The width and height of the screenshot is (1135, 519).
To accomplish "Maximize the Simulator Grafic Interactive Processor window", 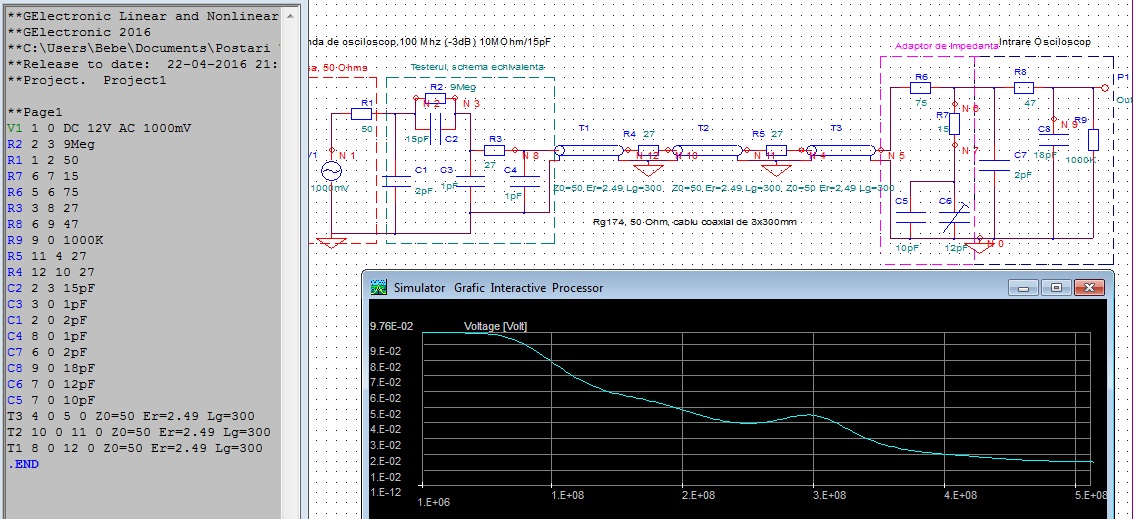I will [x=1056, y=287].
